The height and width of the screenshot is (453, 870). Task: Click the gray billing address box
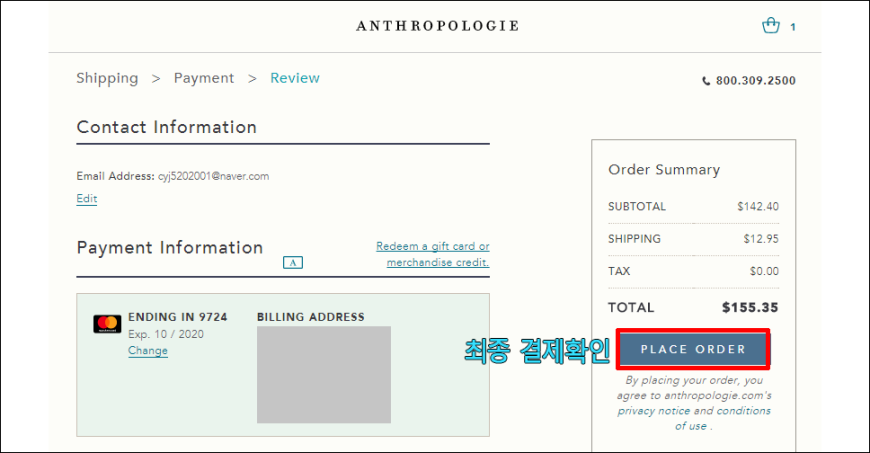324,375
